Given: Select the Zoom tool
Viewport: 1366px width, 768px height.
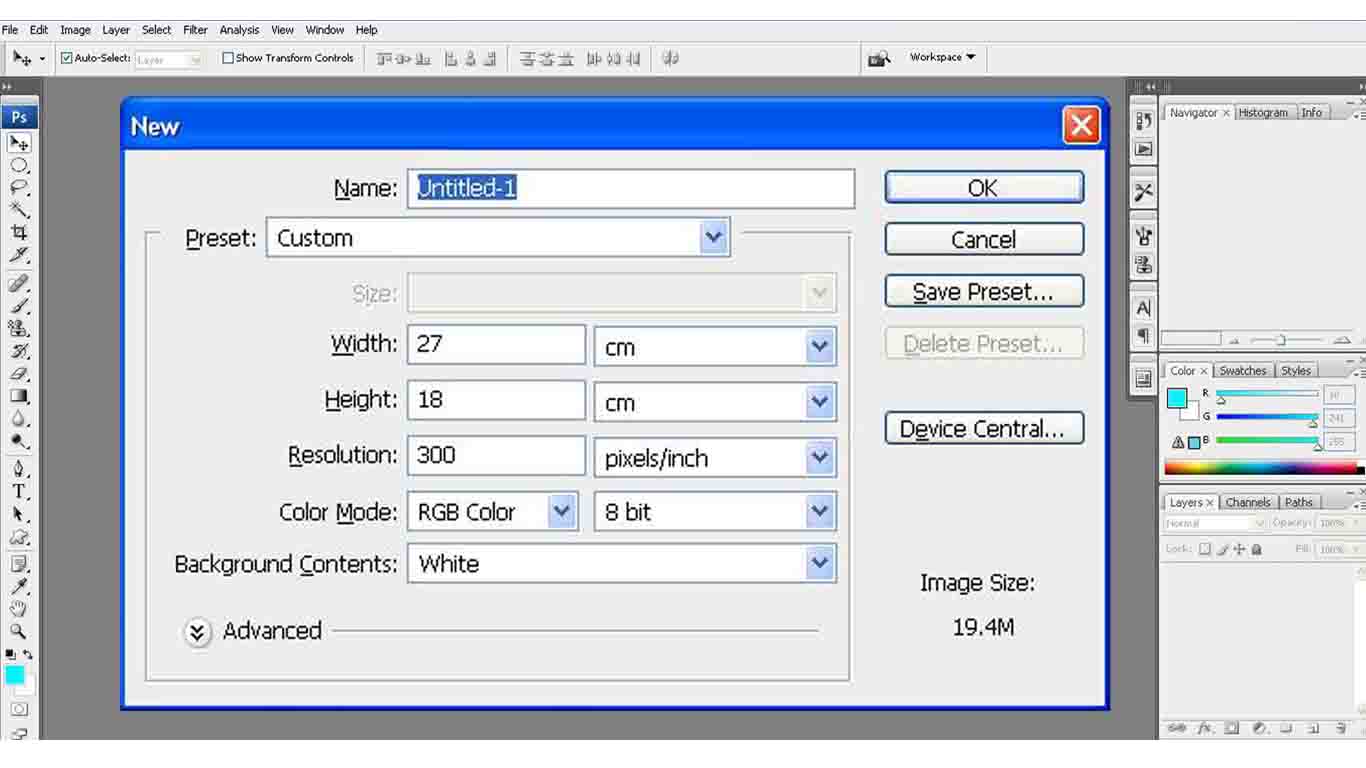Looking at the screenshot, I should pyautogui.click(x=19, y=631).
